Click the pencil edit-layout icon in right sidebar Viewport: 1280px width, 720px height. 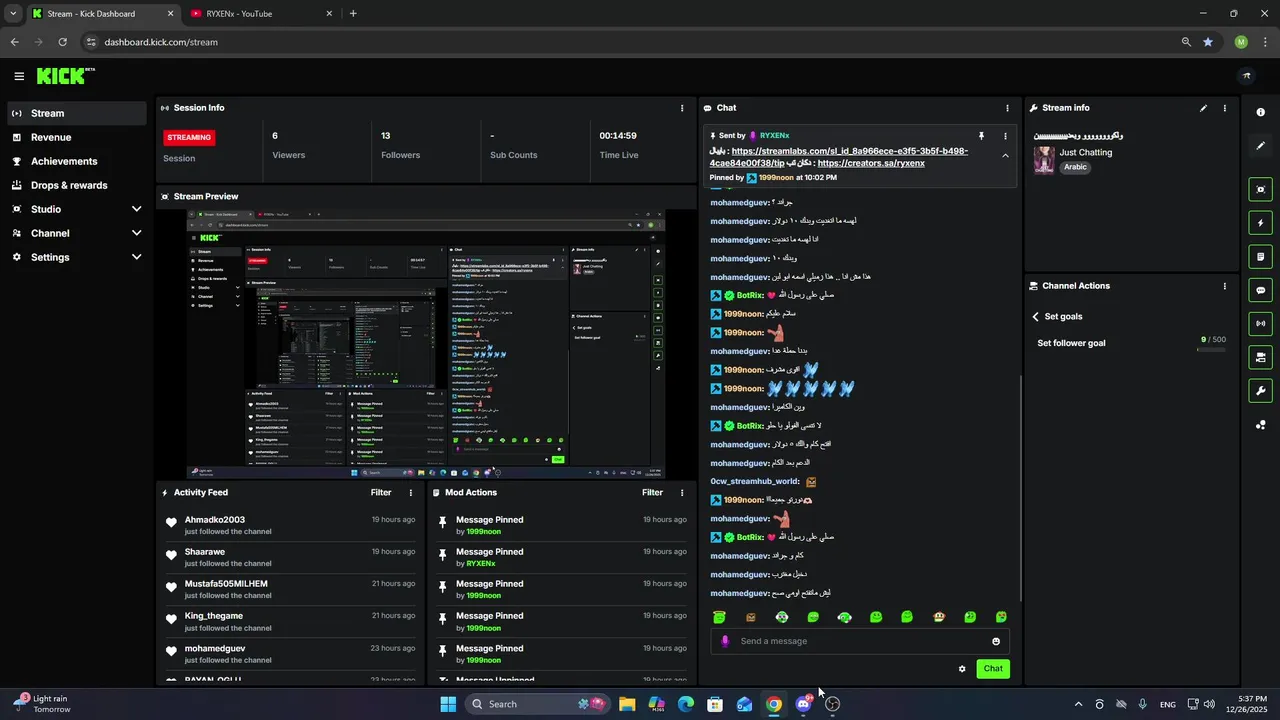1260,146
